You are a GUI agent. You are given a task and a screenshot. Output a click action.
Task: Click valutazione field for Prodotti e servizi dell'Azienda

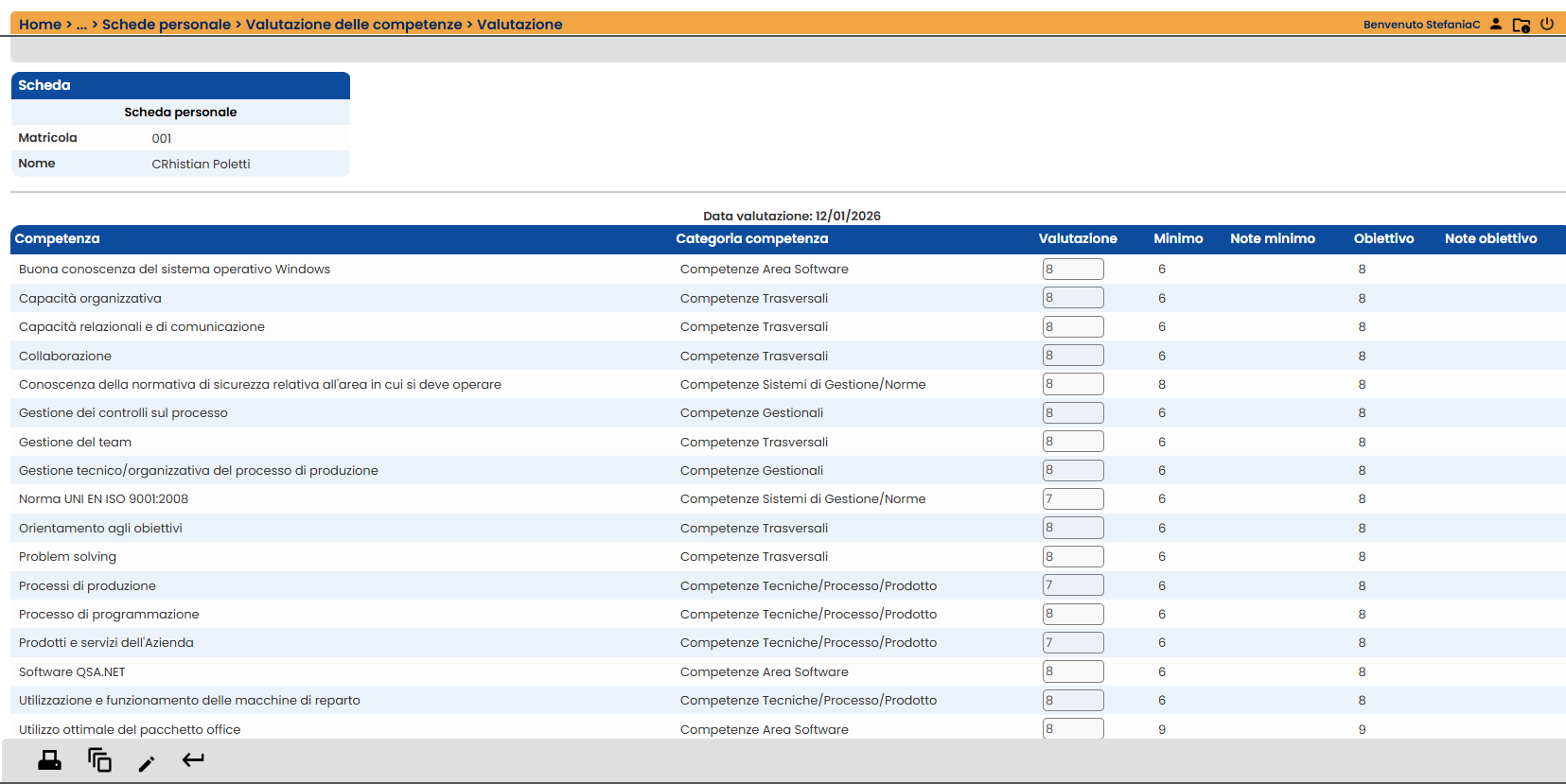pos(1073,643)
